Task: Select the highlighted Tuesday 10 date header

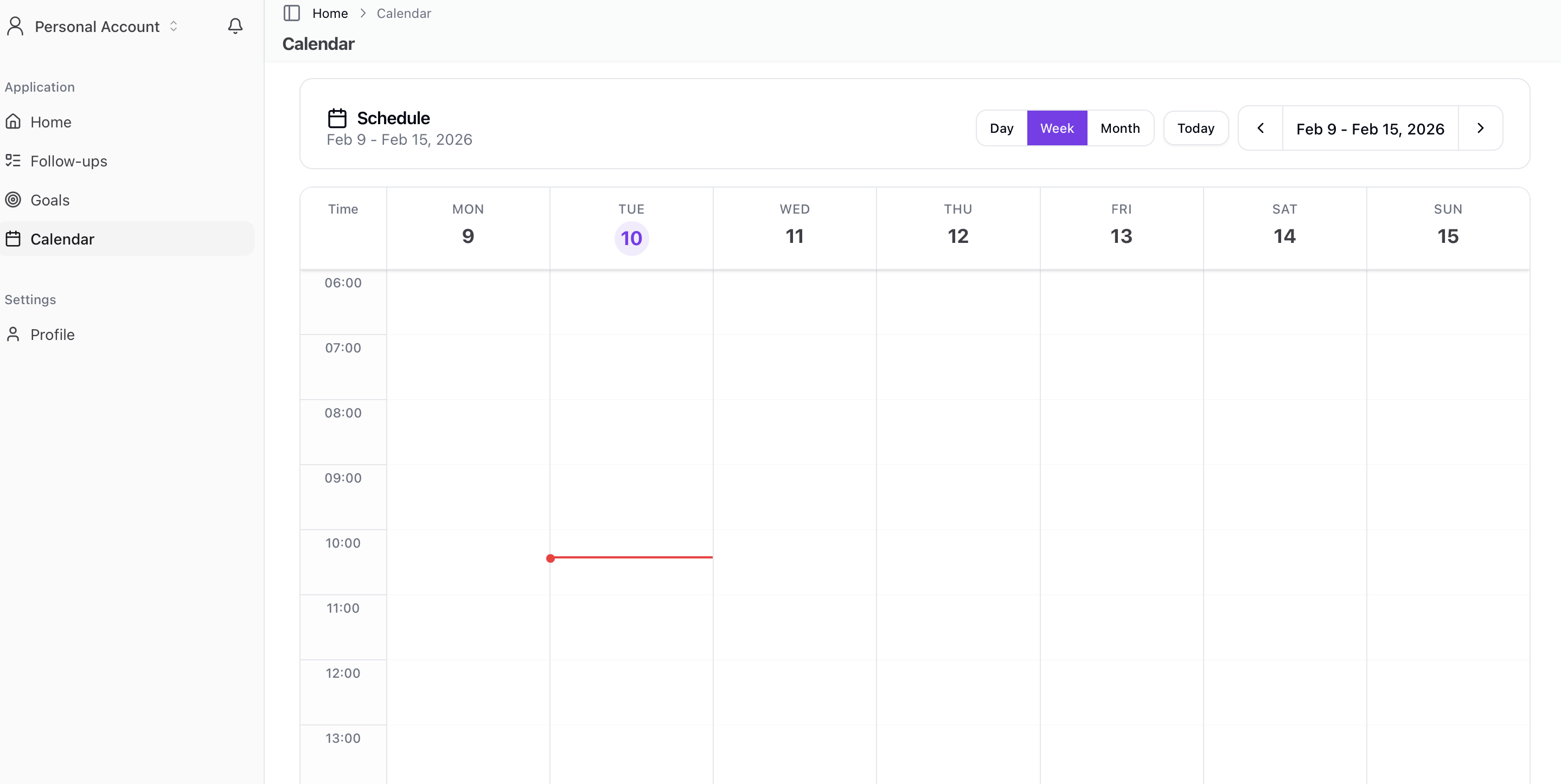Action: pyautogui.click(x=631, y=238)
